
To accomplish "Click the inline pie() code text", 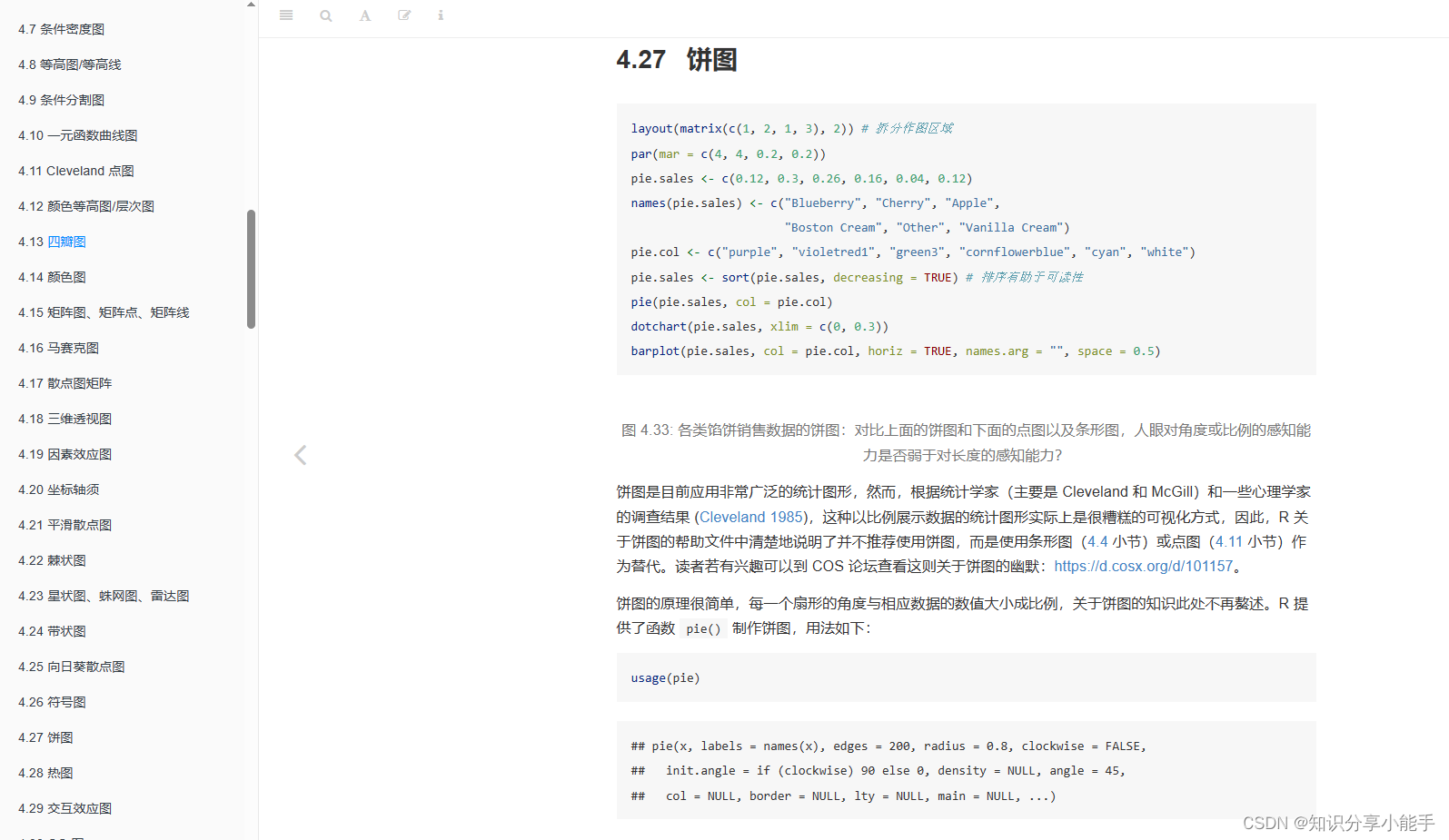I will pyautogui.click(x=703, y=628).
